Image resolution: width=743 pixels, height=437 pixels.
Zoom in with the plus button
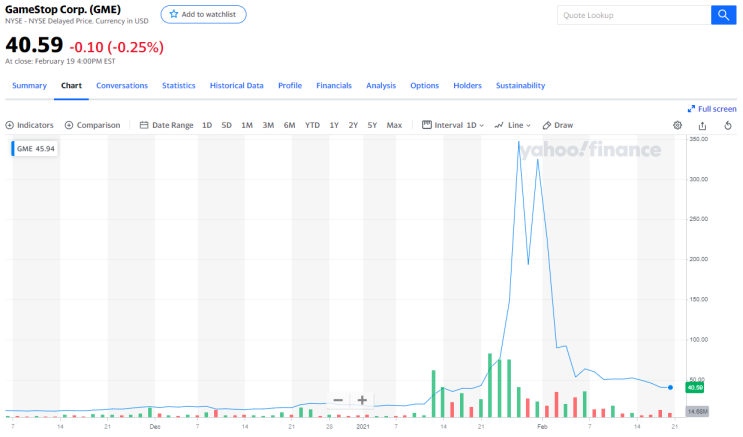(x=362, y=400)
